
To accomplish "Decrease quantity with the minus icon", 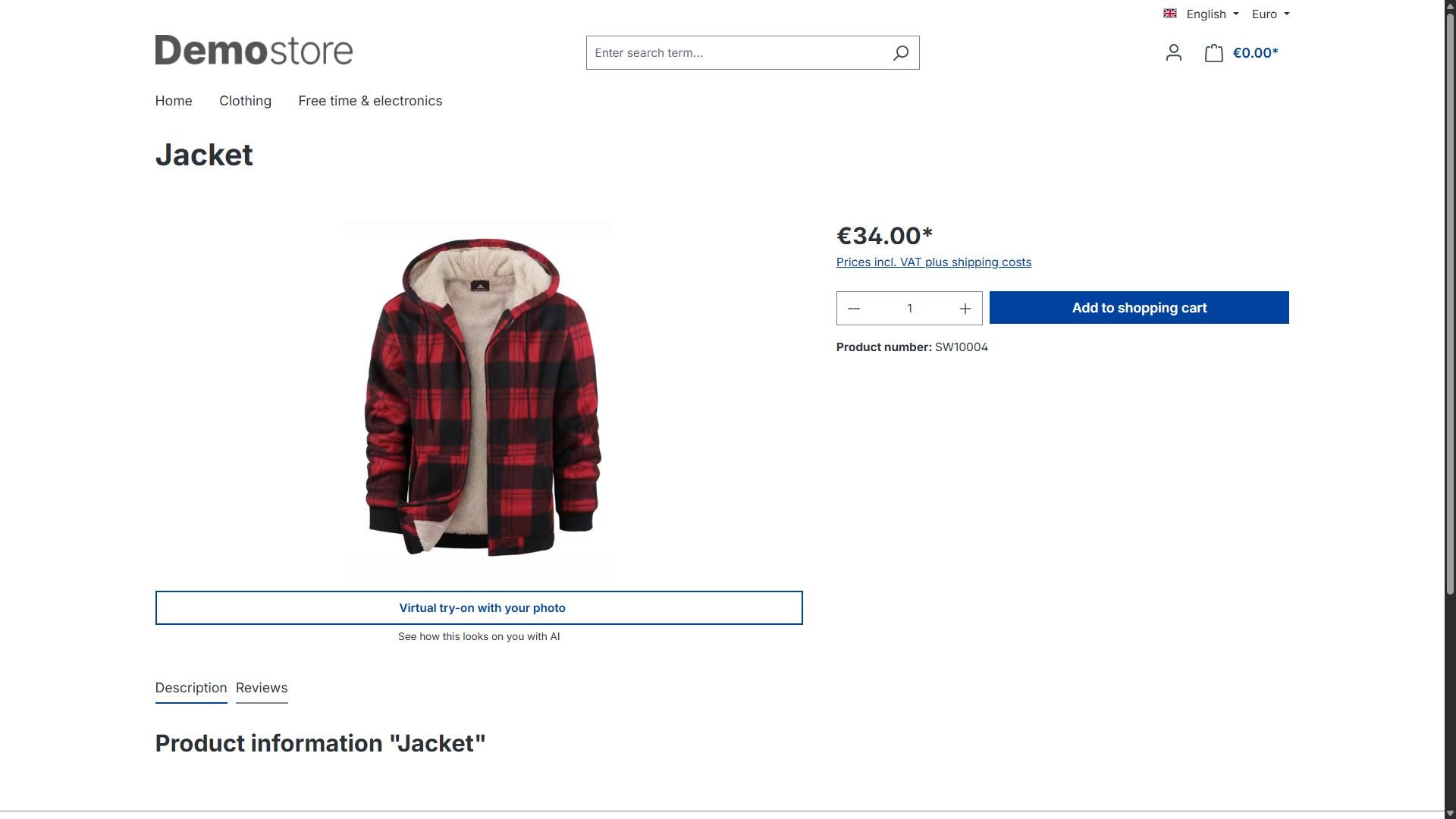I will [x=854, y=309].
